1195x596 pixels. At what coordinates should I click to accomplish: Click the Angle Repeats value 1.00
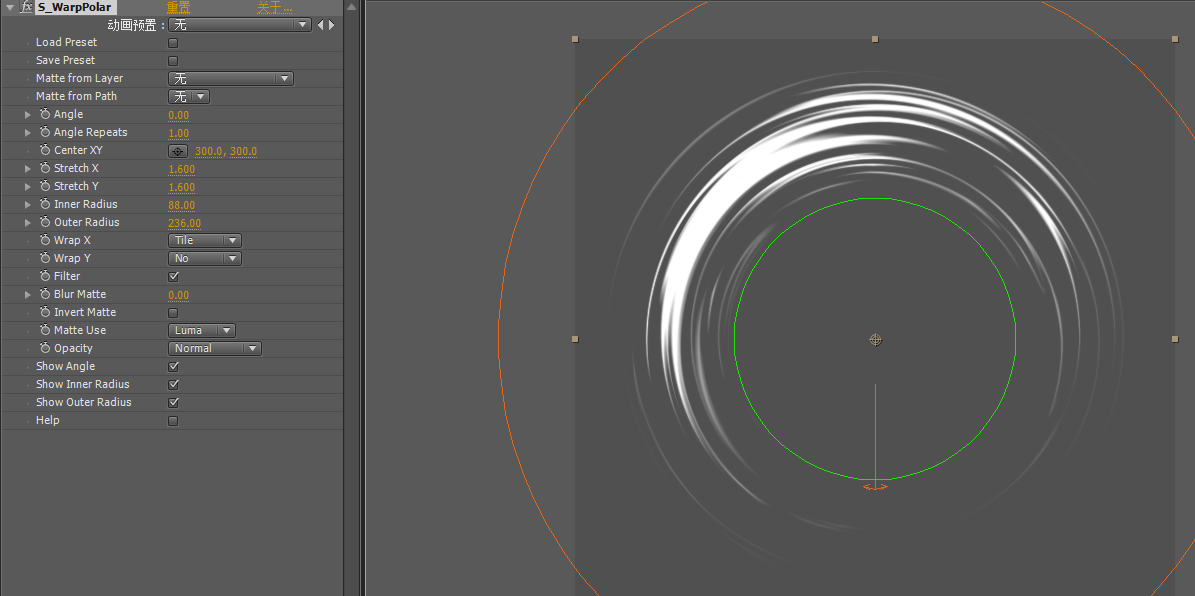point(178,133)
